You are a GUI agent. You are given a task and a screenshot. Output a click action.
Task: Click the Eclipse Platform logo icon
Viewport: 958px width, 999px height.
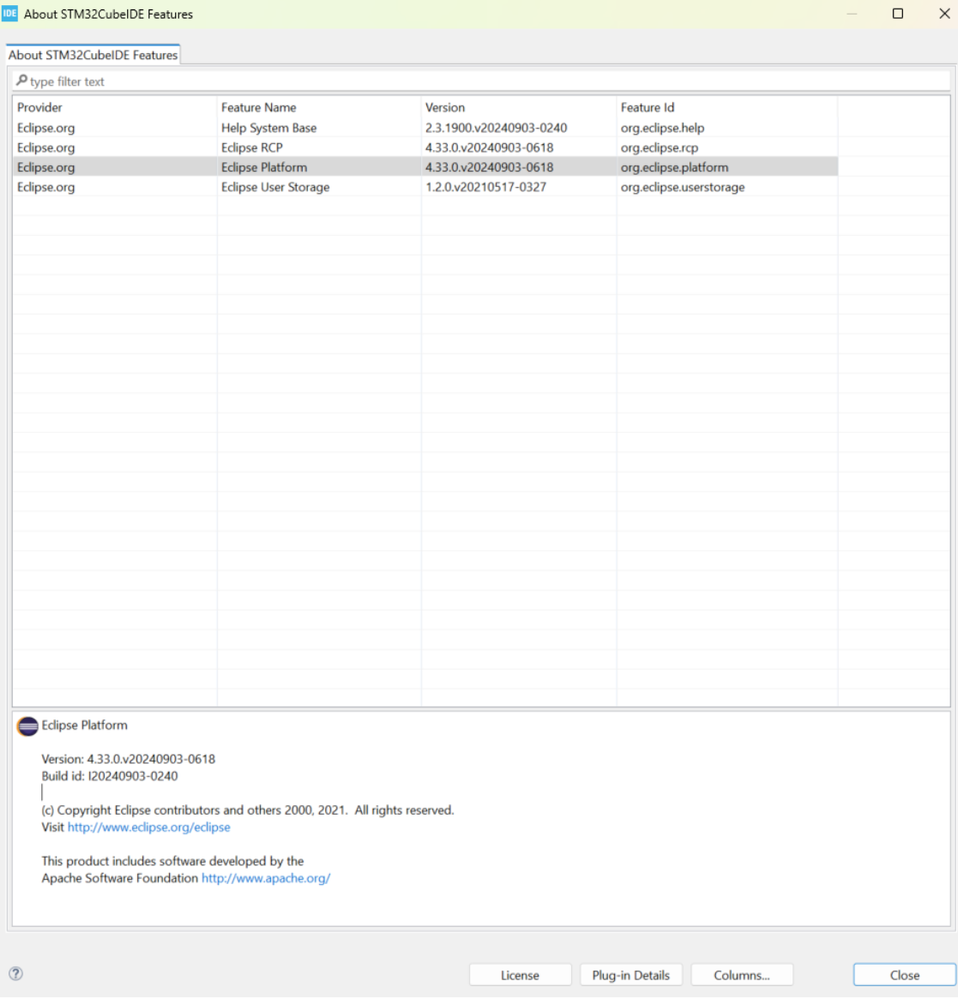27,726
